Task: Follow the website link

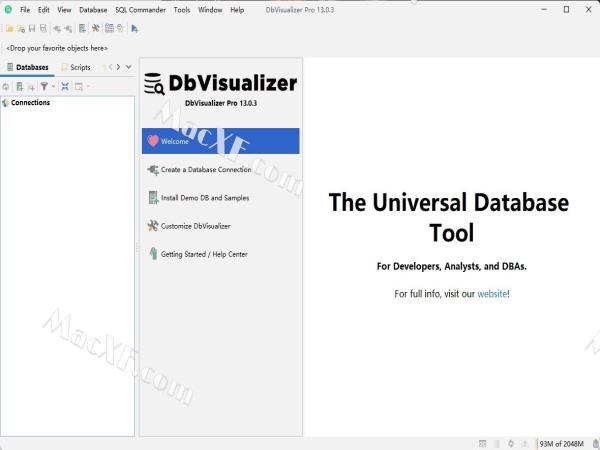Action: (492, 294)
